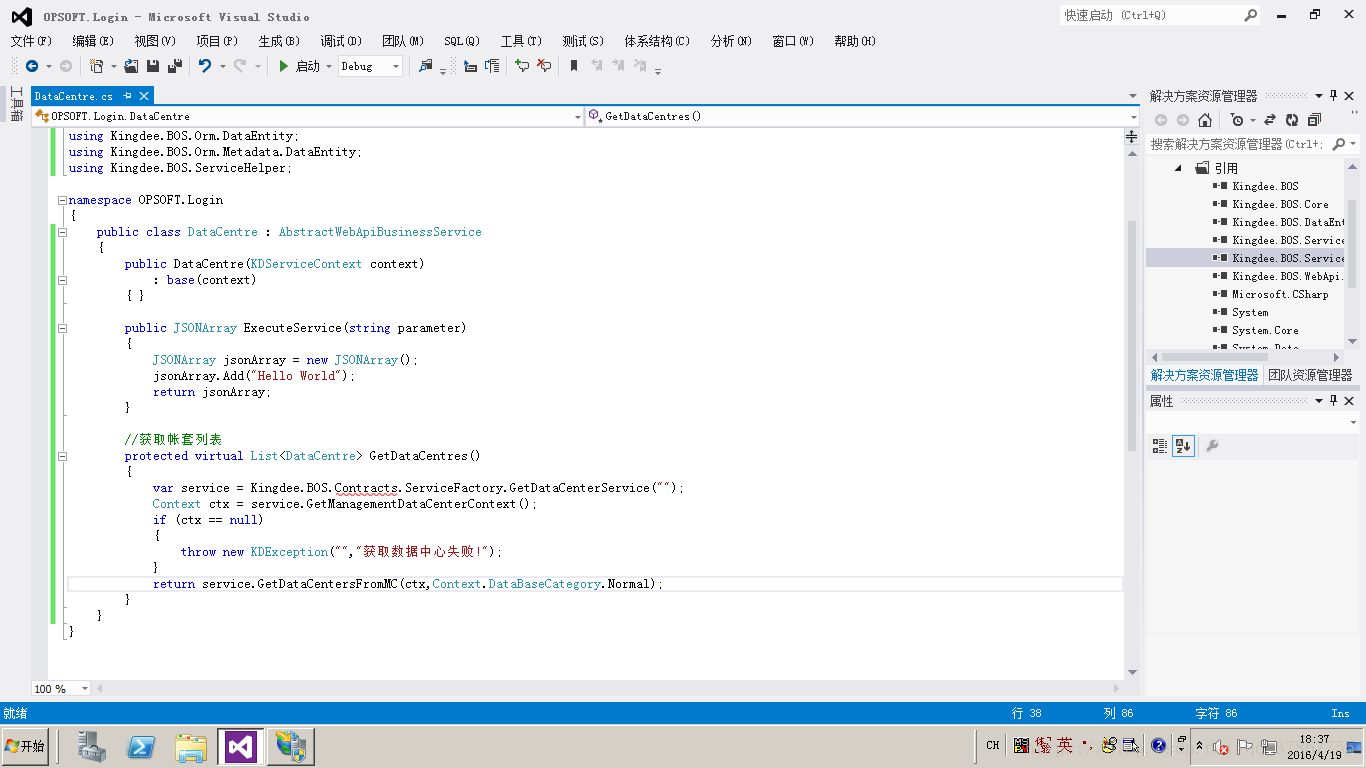Click the Open File toolbar icon
Screen dimensions: 1366x768
click(x=132, y=66)
